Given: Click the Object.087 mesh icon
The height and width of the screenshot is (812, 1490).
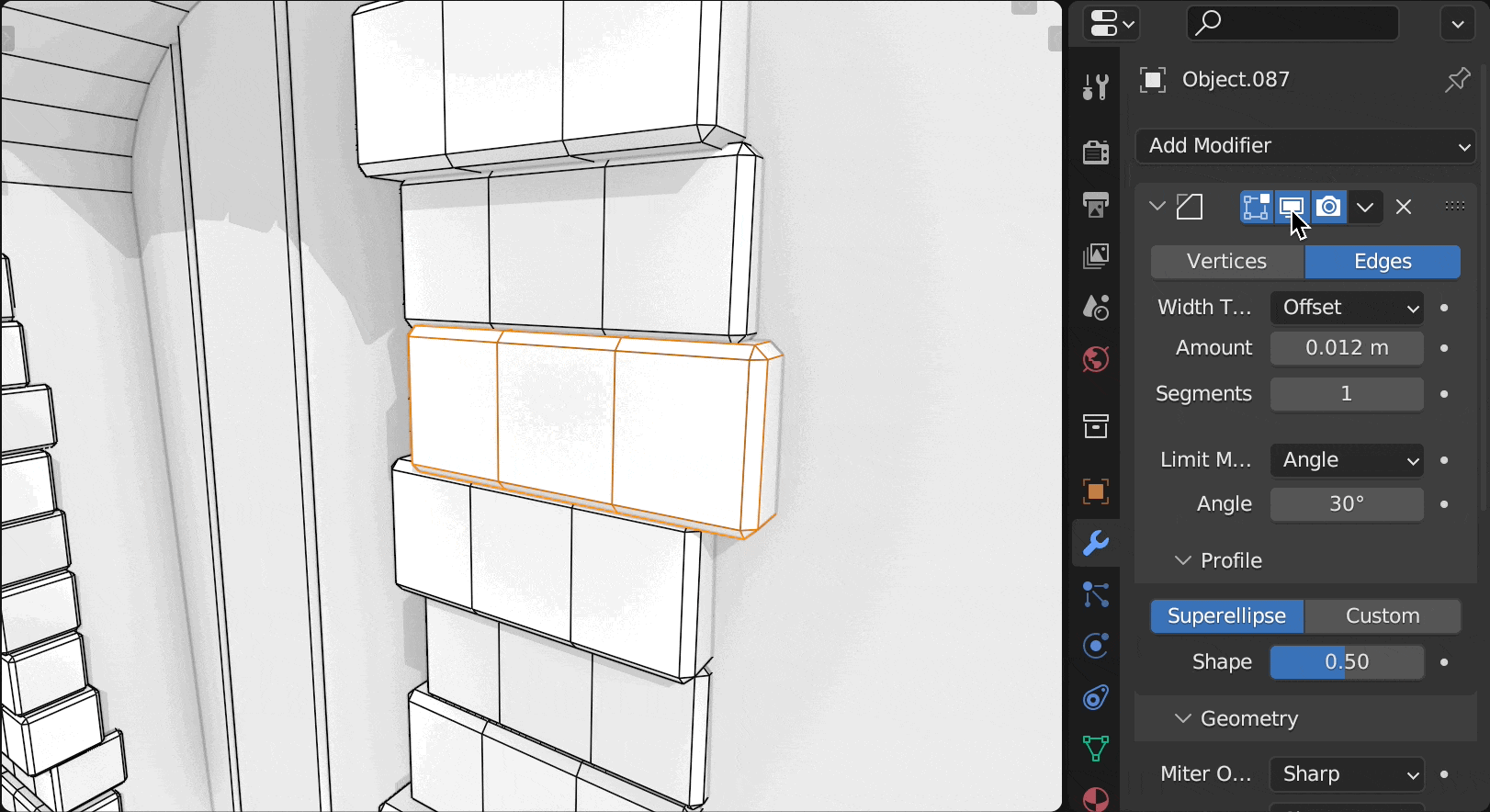Looking at the screenshot, I should pos(1153,80).
